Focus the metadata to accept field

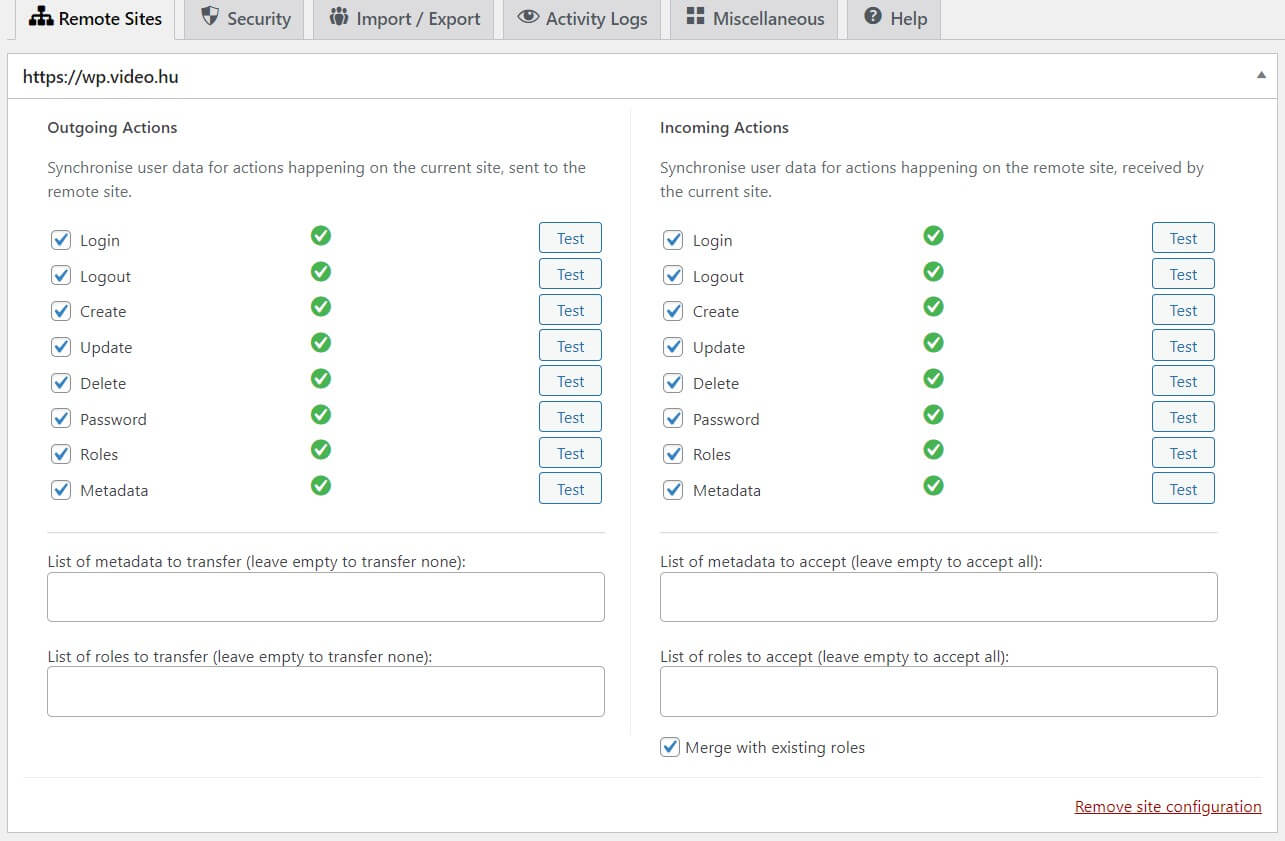939,597
